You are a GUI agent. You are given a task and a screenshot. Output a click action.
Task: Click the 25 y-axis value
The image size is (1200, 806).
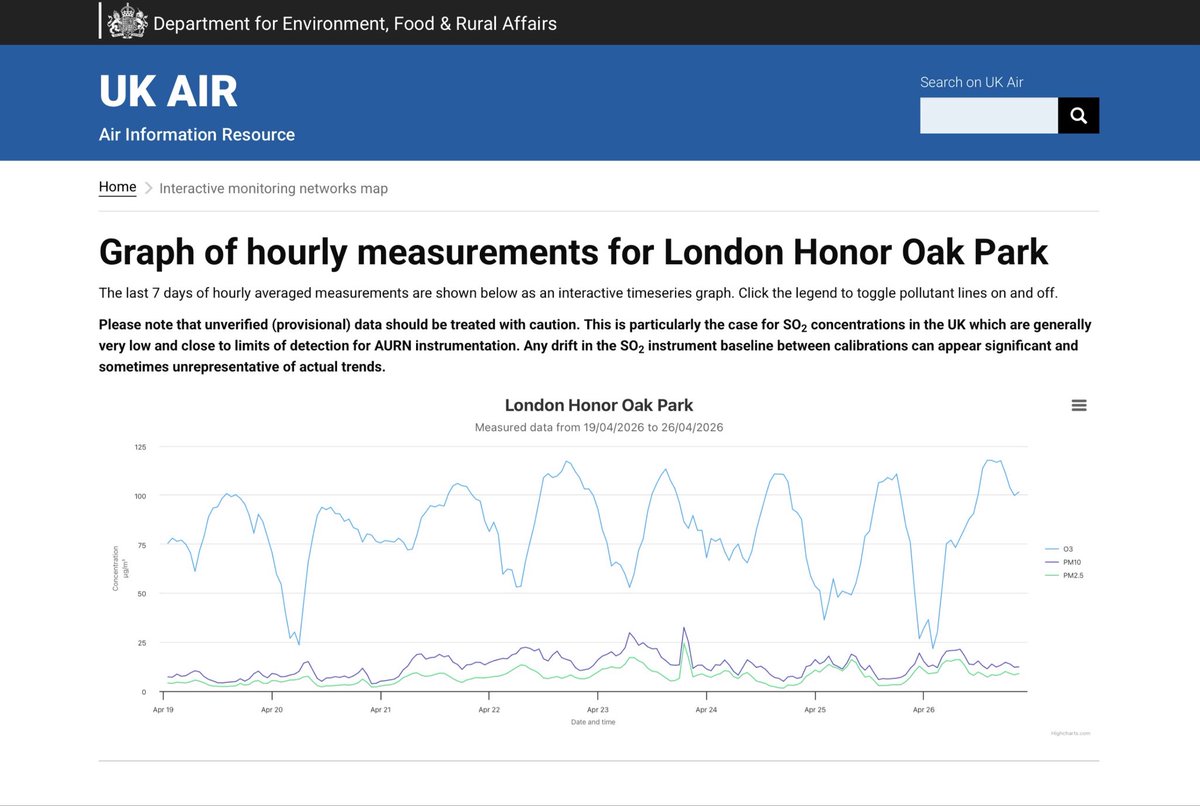point(142,643)
